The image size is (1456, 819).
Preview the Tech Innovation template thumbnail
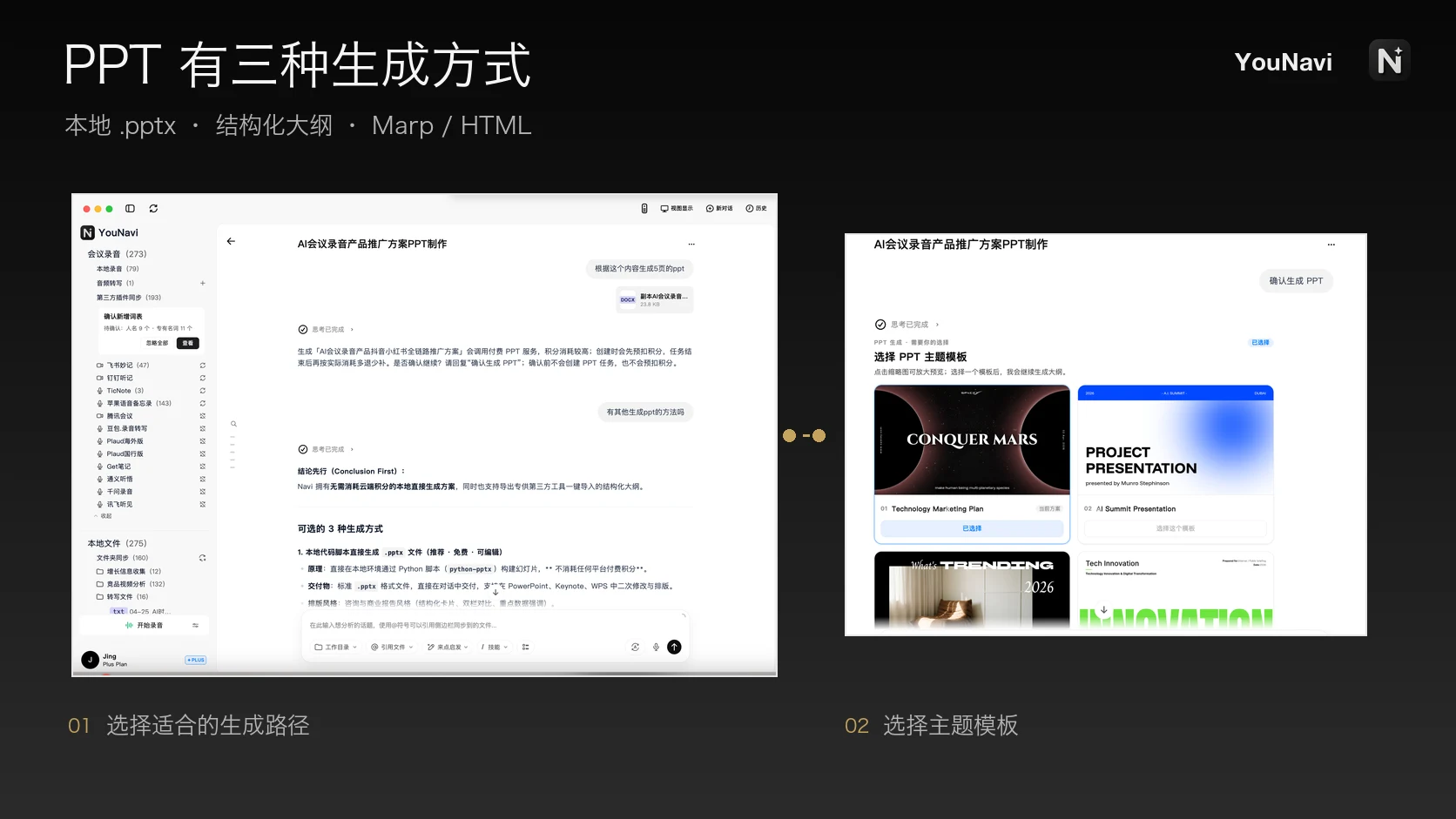click(1176, 590)
